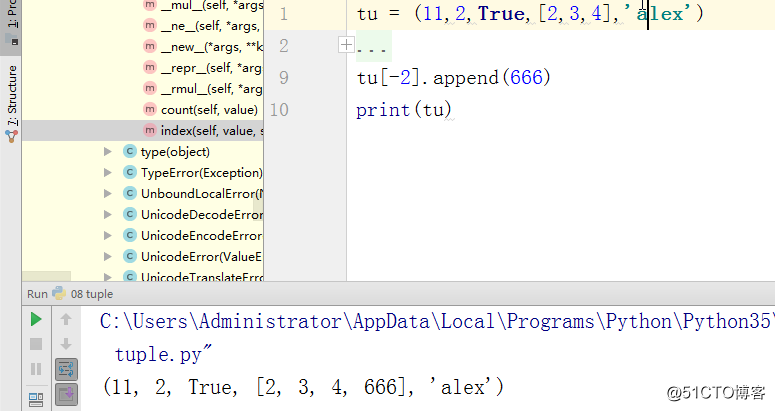Image resolution: width=775 pixels, height=411 pixels.
Task: Select the Run panel label
Action: click(37, 294)
